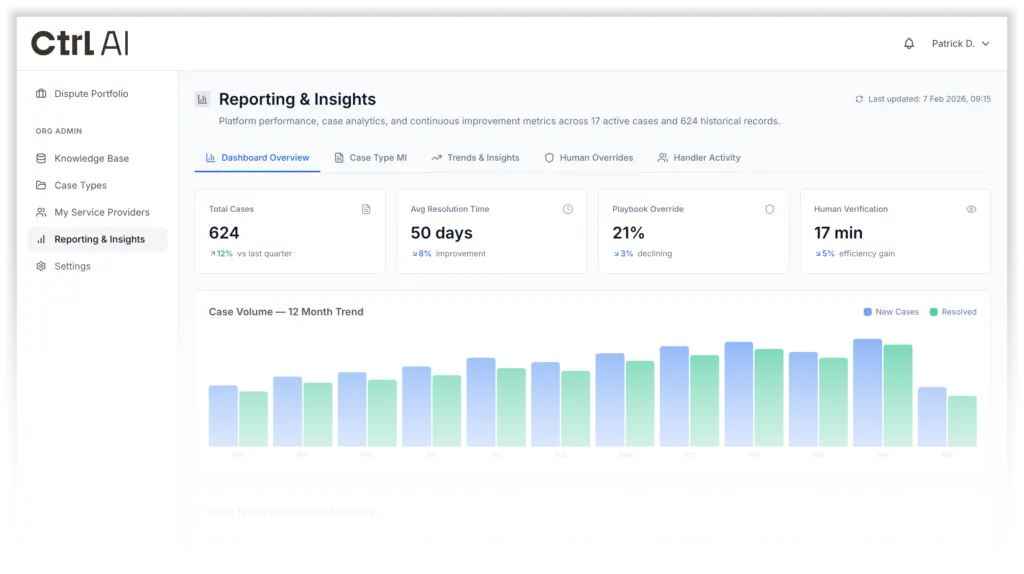Click the shield icon on Playbook Override card

[x=769, y=209]
